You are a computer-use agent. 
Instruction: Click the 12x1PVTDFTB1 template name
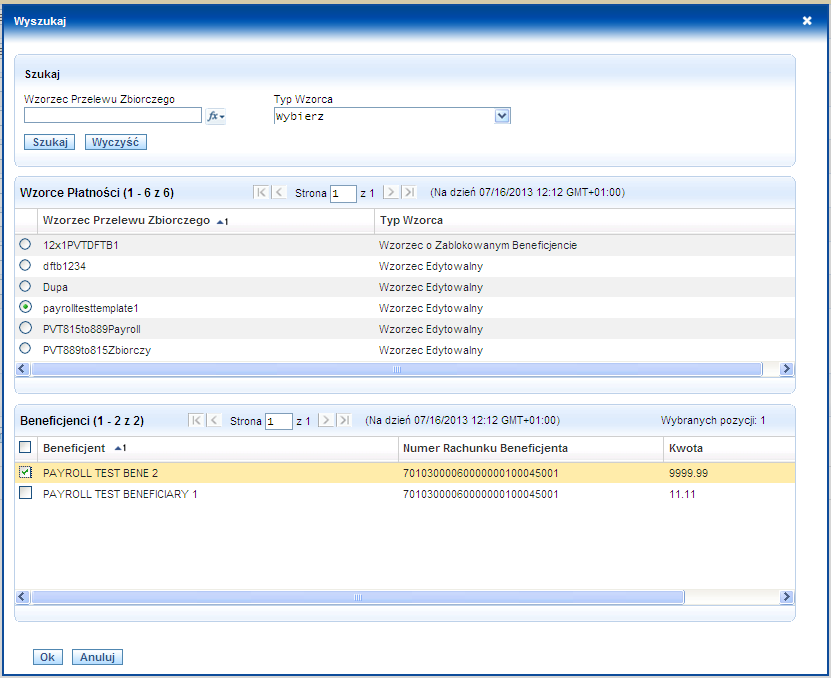(x=81, y=245)
